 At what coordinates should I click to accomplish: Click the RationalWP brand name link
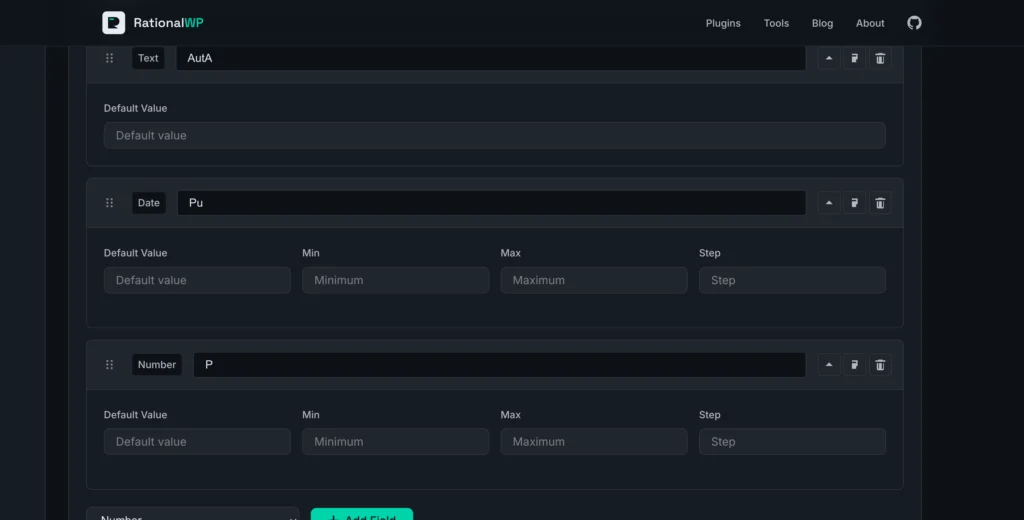(x=168, y=23)
